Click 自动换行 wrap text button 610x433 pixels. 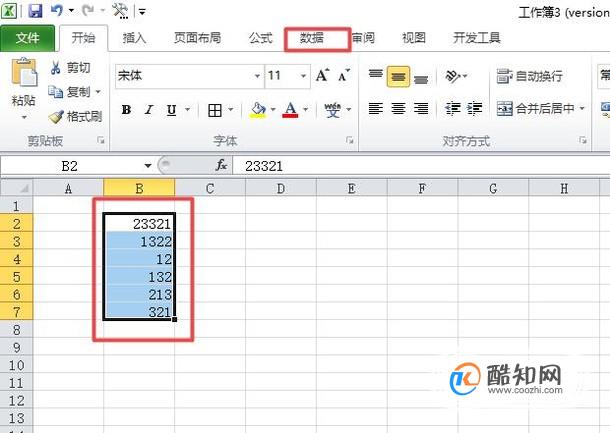pos(529,76)
